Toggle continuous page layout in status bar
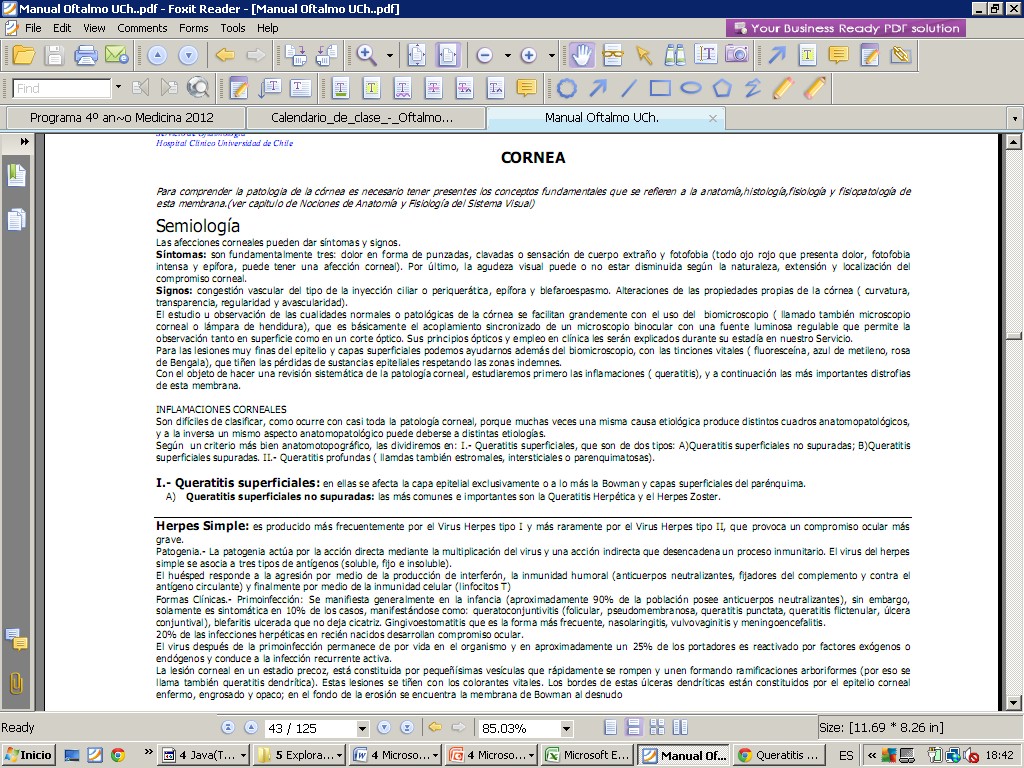This screenshot has width=1024, height=768. point(633,727)
